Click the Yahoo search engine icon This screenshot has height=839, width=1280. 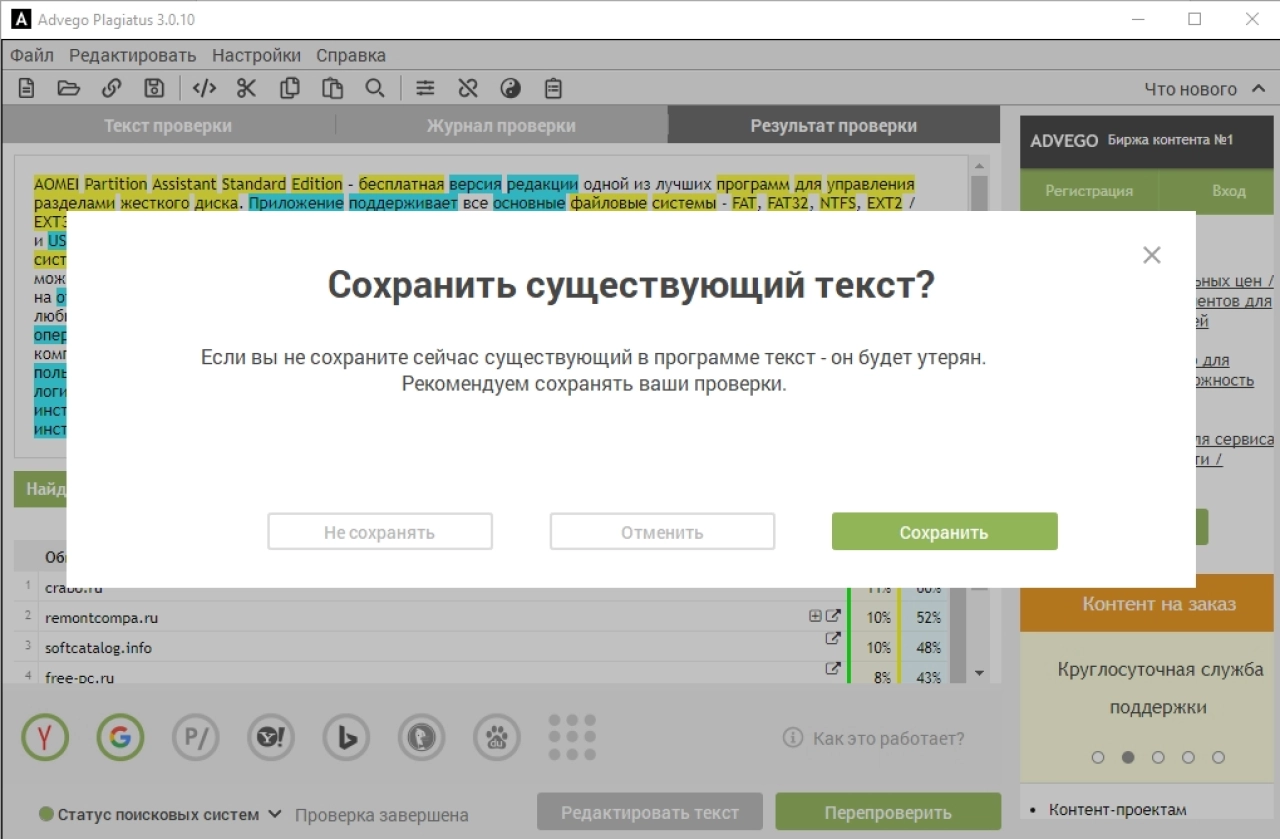click(271, 738)
